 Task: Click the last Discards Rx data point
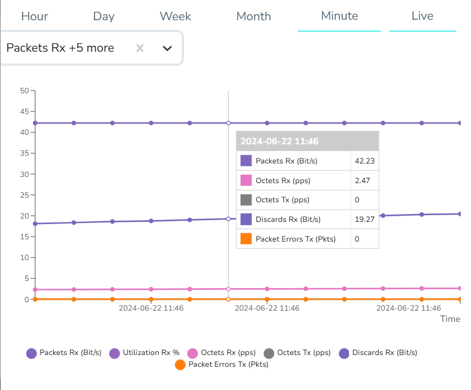[460, 214]
